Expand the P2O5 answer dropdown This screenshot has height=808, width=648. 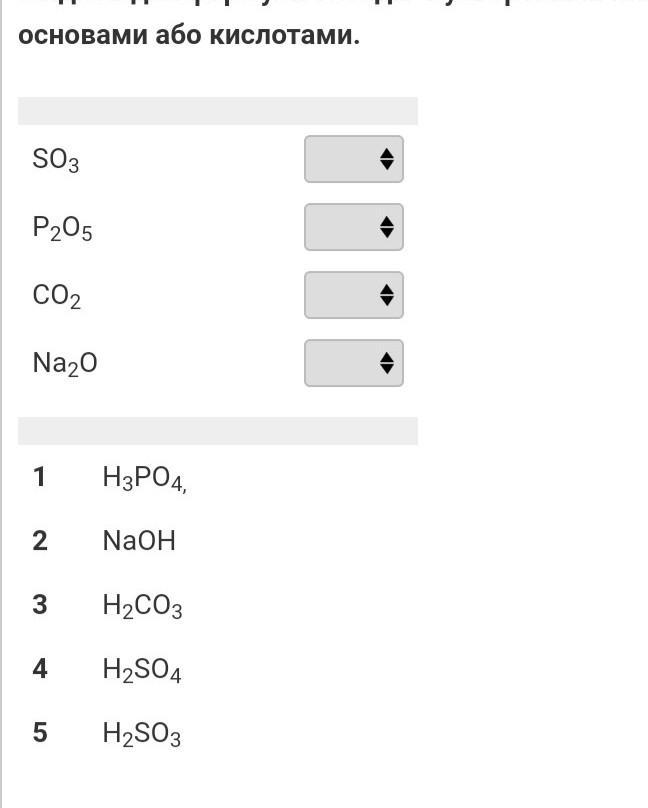(x=354, y=227)
